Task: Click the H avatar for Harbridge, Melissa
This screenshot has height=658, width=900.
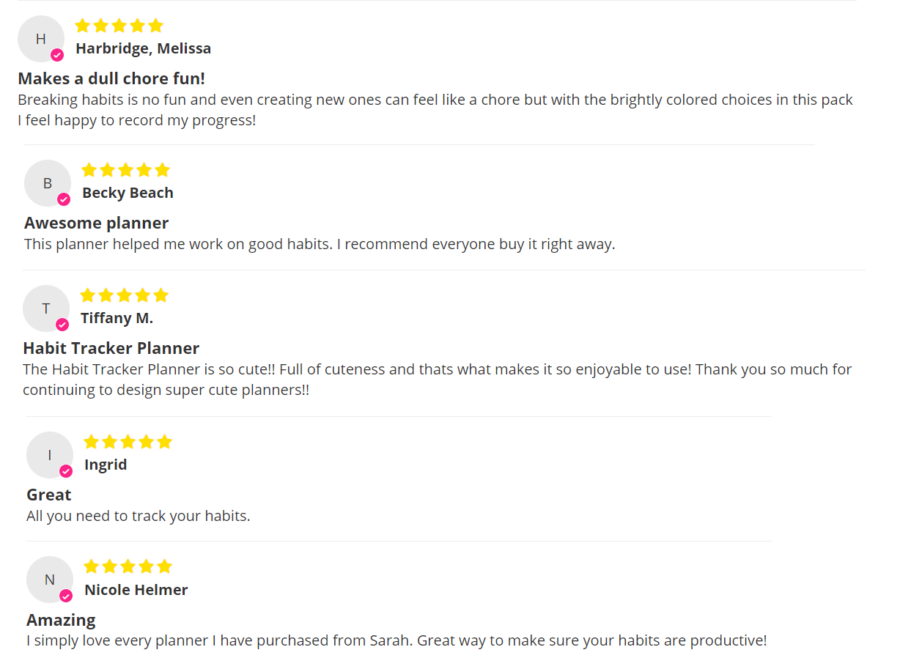Action: pyautogui.click(x=41, y=39)
